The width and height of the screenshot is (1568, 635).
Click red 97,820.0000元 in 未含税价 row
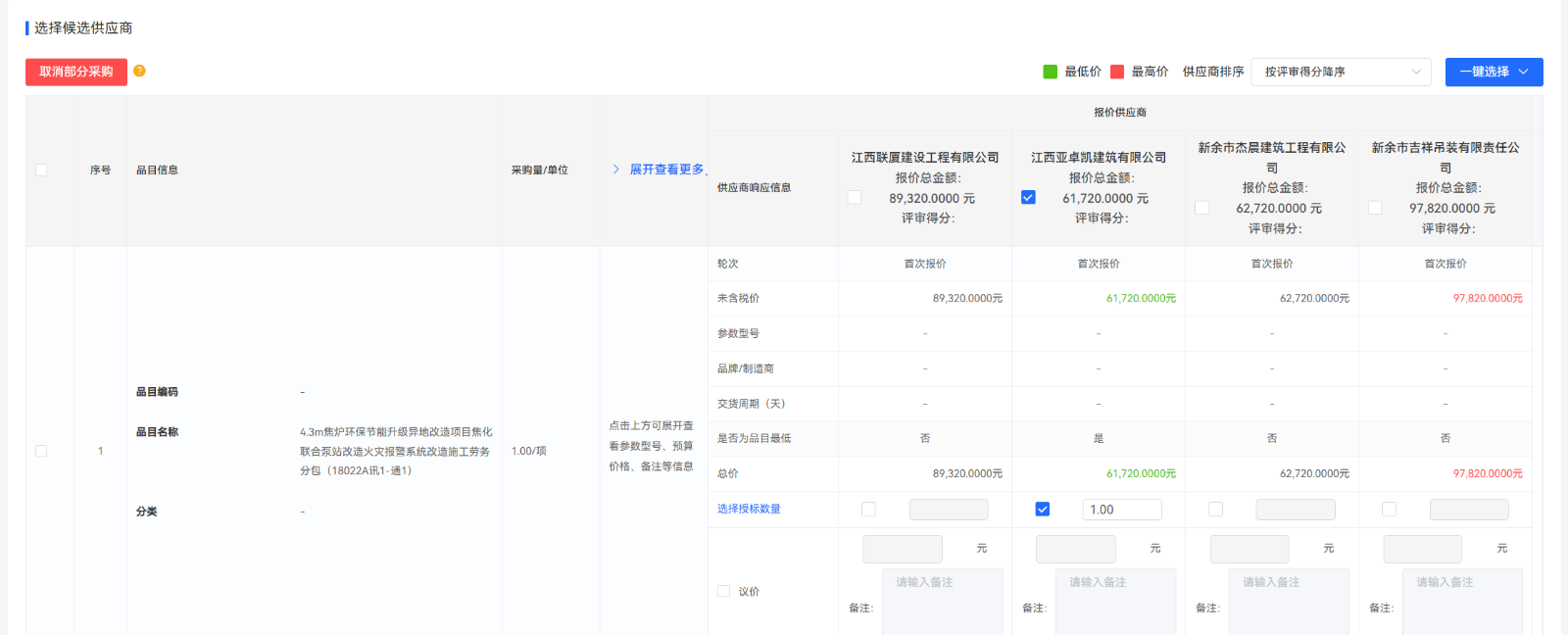point(1488,298)
